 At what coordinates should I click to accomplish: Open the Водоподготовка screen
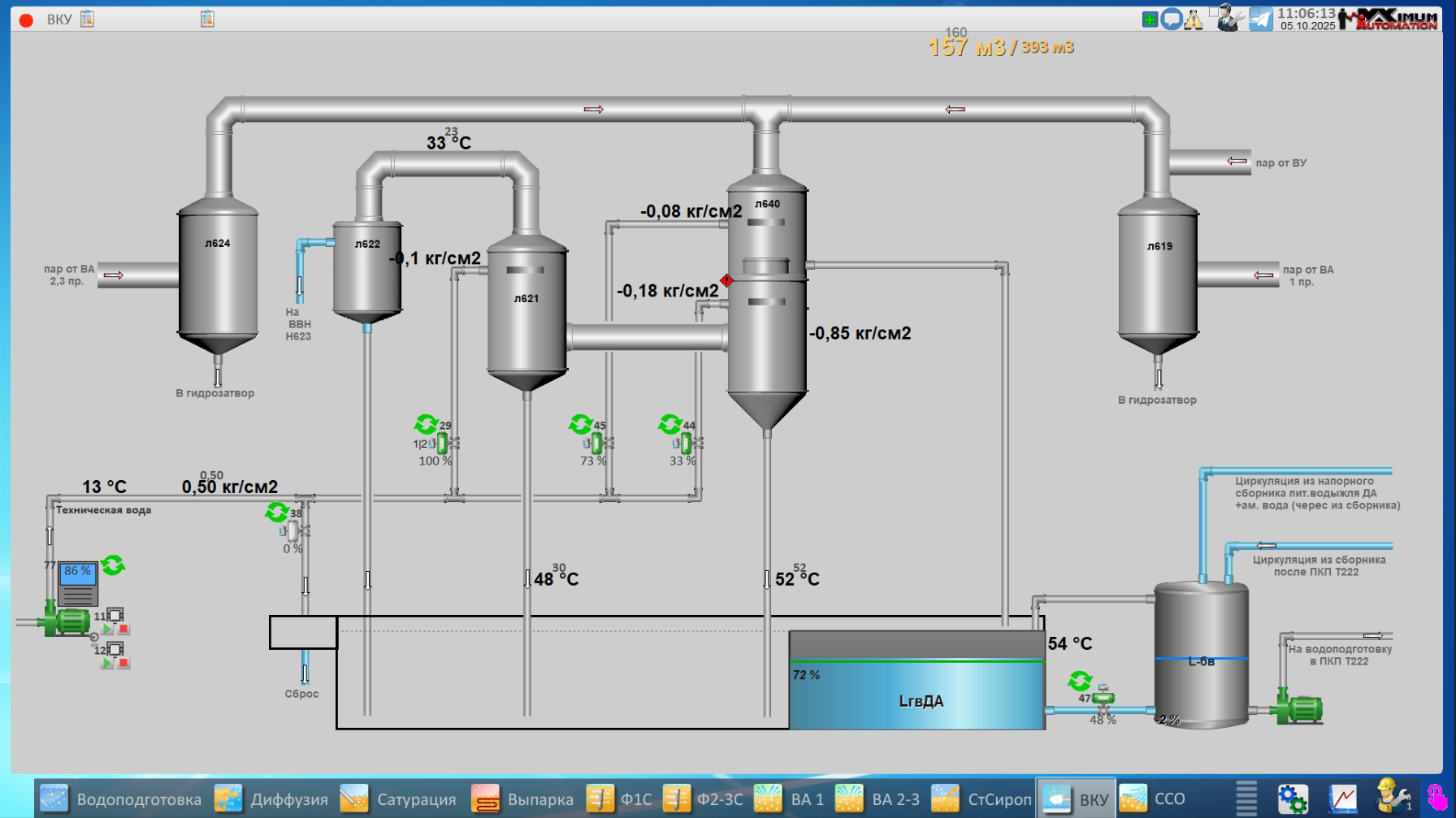pyautogui.click(x=121, y=799)
